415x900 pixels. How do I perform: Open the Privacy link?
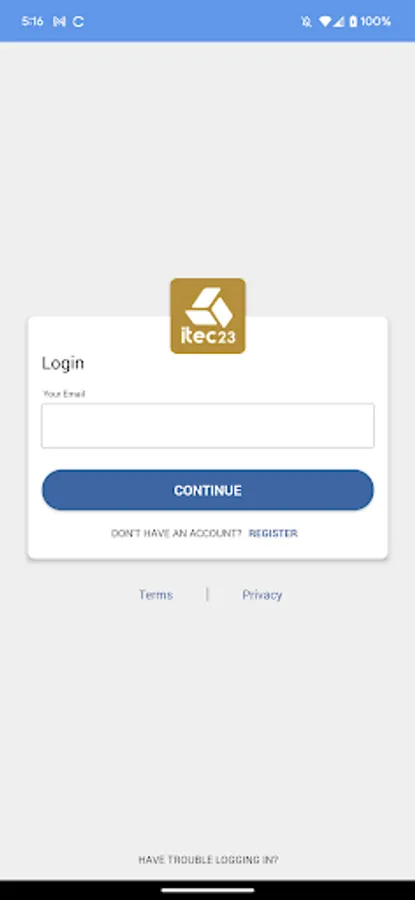click(x=262, y=595)
